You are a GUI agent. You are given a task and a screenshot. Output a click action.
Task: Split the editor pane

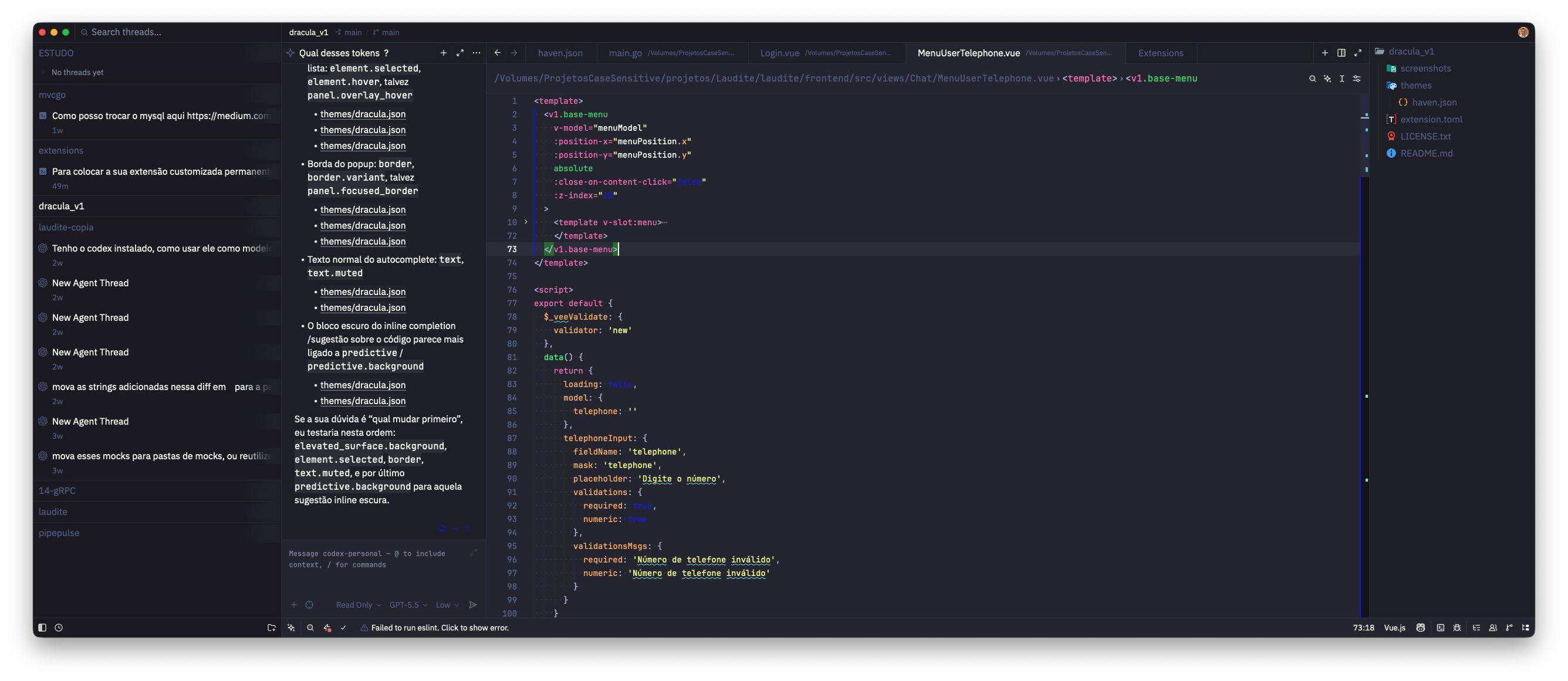[1341, 53]
